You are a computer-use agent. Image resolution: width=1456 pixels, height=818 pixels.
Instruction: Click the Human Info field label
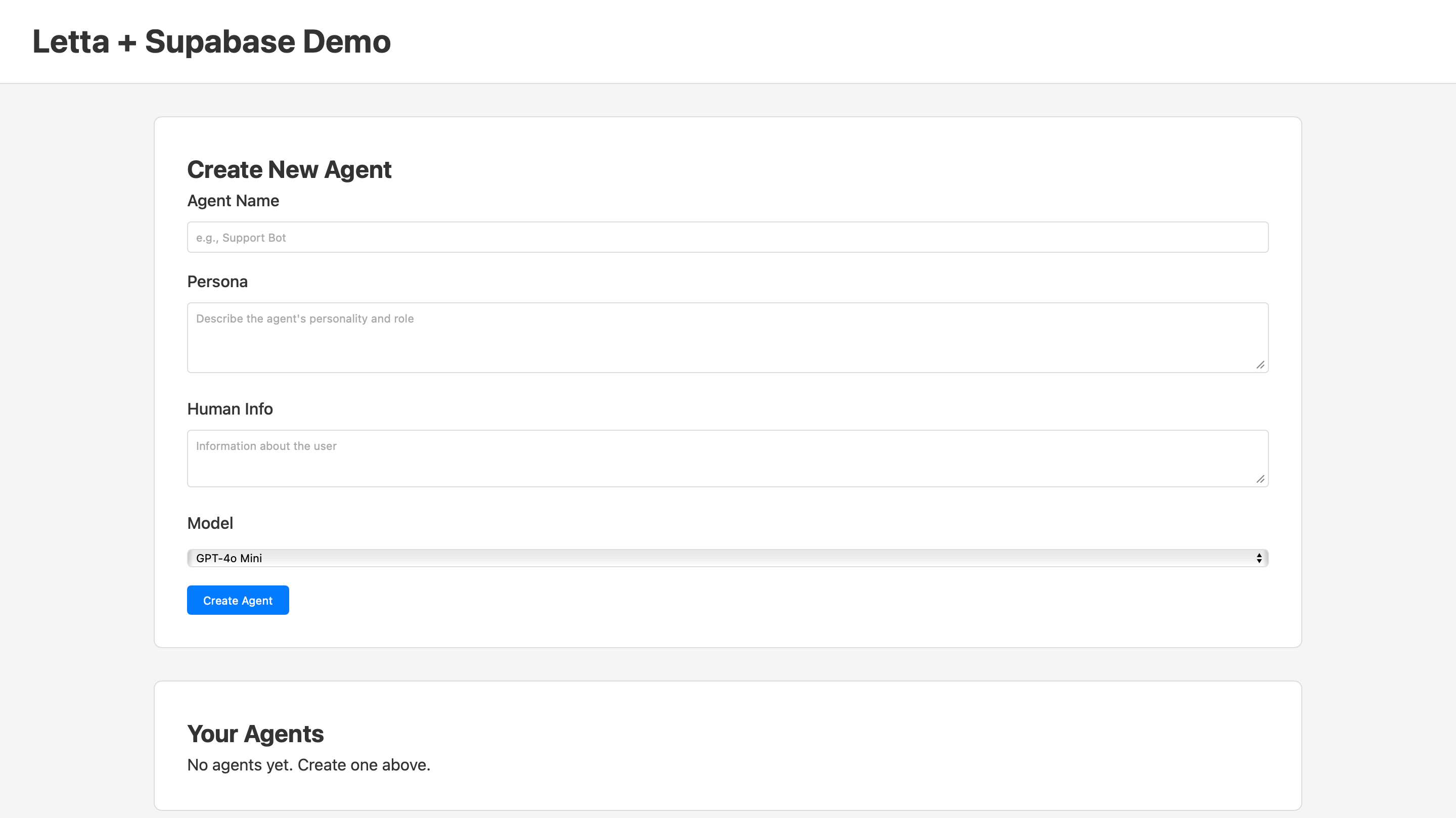point(230,408)
